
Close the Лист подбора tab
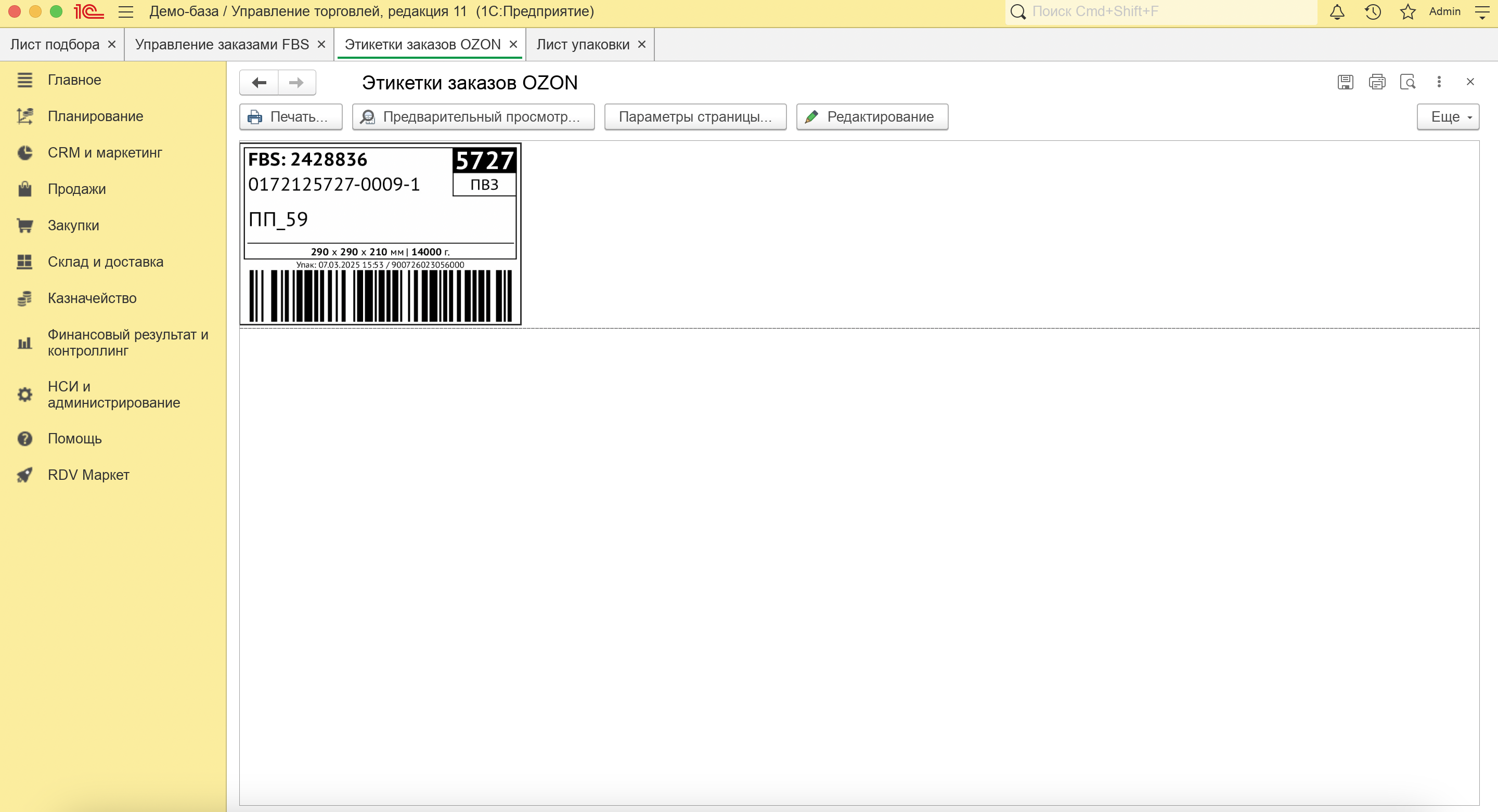[x=112, y=45]
